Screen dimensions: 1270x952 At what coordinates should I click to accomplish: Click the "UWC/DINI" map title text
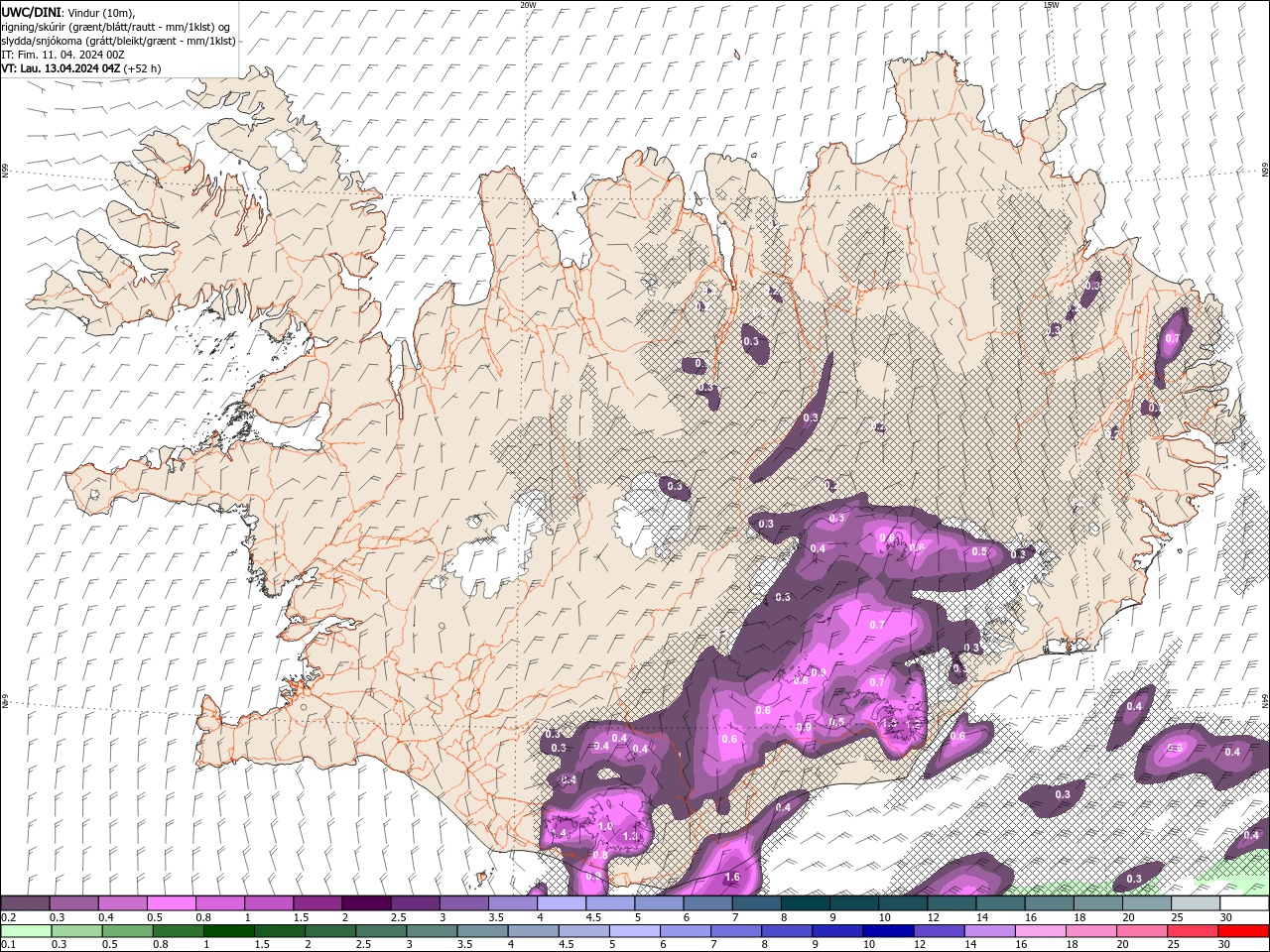pyautogui.click(x=30, y=12)
